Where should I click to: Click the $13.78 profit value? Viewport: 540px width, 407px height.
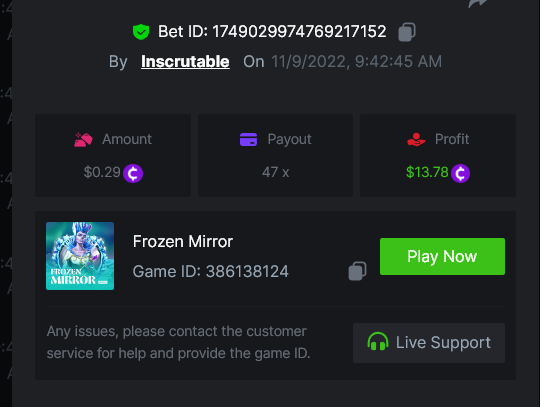(x=427, y=172)
